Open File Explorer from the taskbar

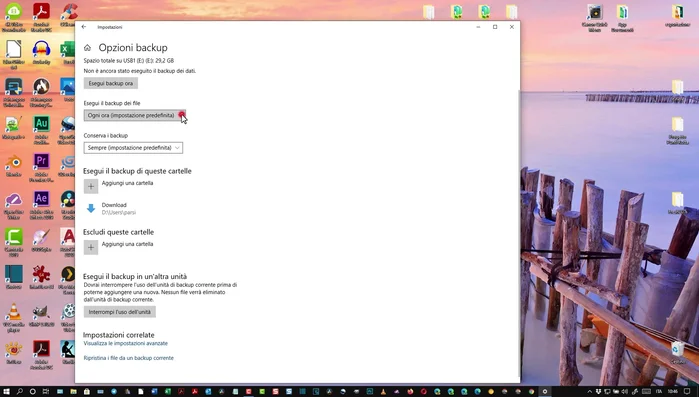[x=73, y=392]
